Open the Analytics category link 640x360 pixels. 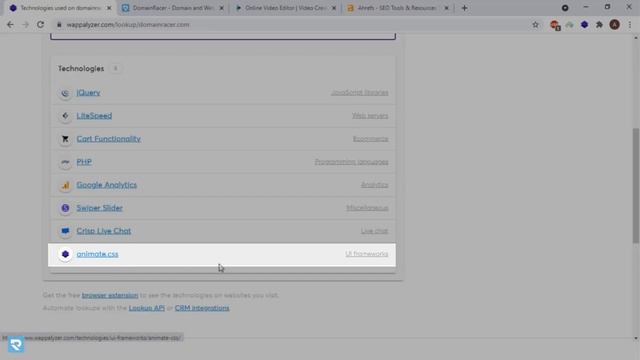tap(375, 185)
